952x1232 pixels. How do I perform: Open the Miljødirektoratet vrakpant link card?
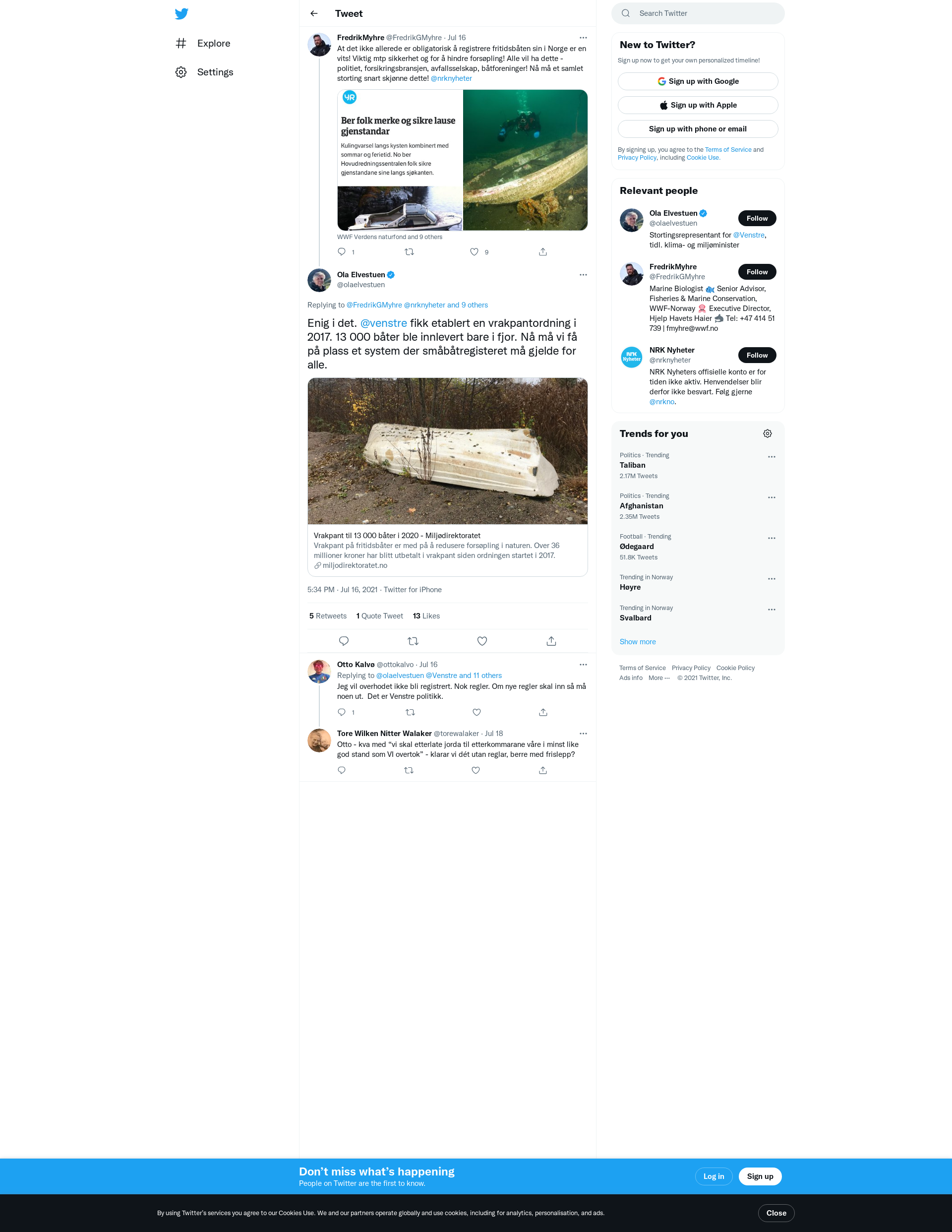[447, 477]
